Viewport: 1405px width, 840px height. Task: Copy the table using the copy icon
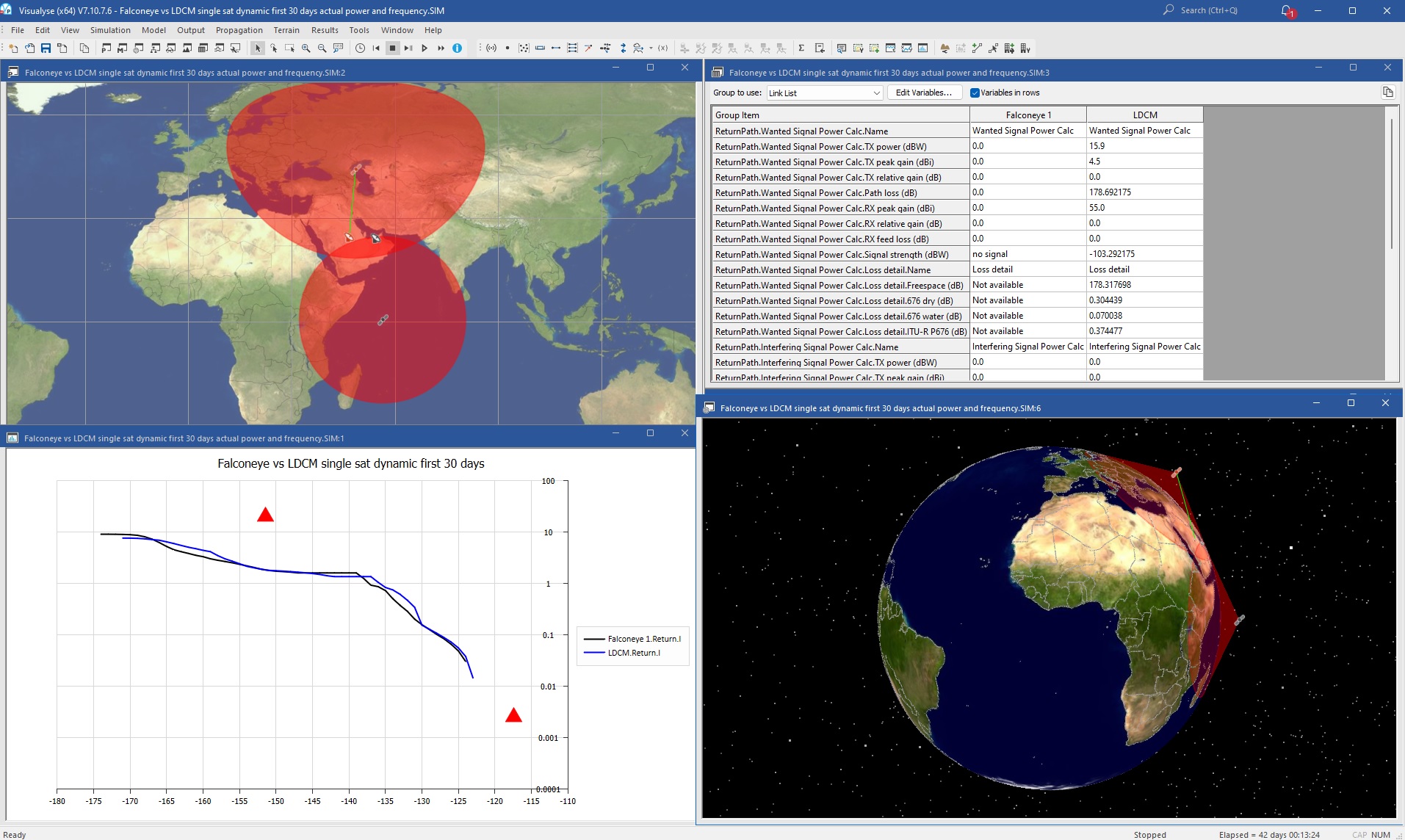pyautogui.click(x=1387, y=93)
